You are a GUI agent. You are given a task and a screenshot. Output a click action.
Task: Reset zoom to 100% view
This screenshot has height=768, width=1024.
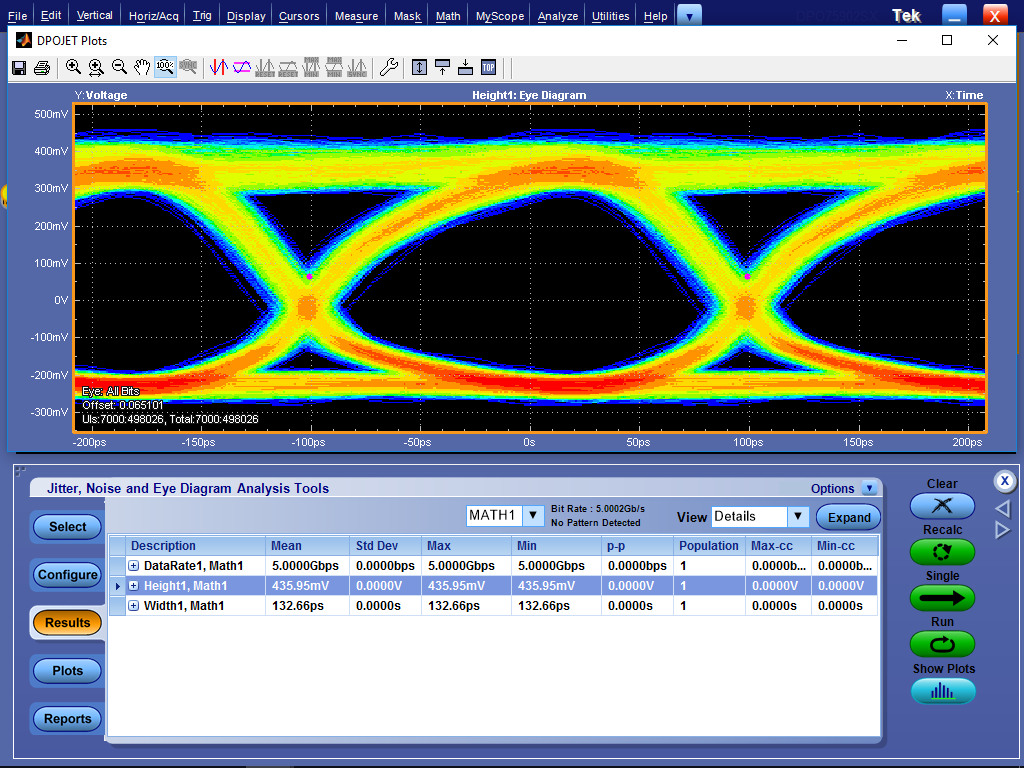click(165, 67)
